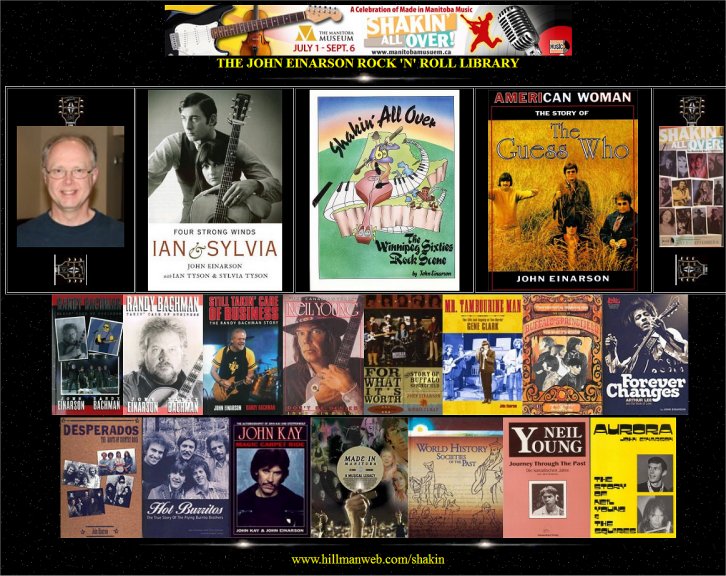Image resolution: width=726 pixels, height=576 pixels.
Task: Click guitar headstock icon above the portrait
Action: coord(70,110)
